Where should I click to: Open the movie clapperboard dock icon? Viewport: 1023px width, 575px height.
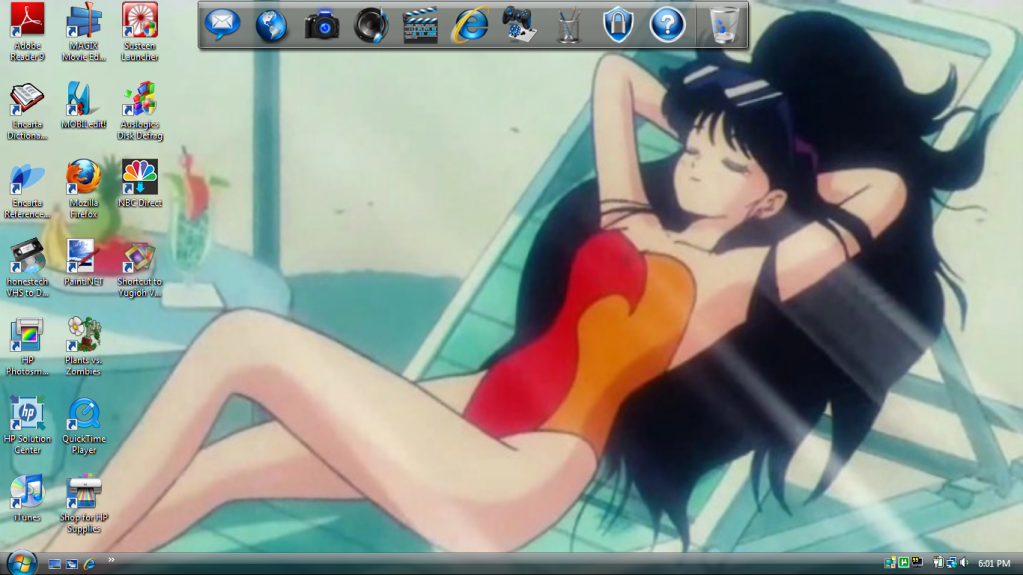[x=420, y=25]
